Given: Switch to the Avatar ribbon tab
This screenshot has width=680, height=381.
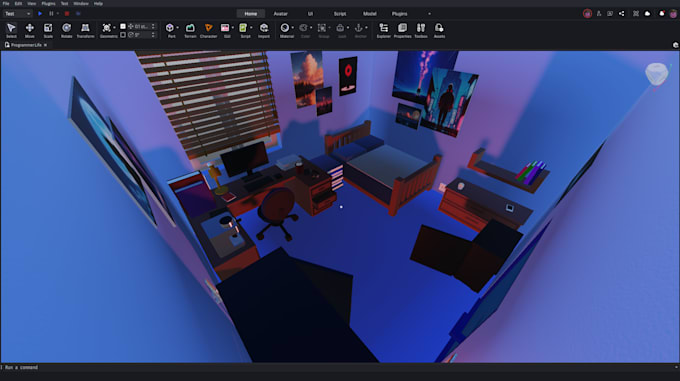Looking at the screenshot, I should [281, 14].
